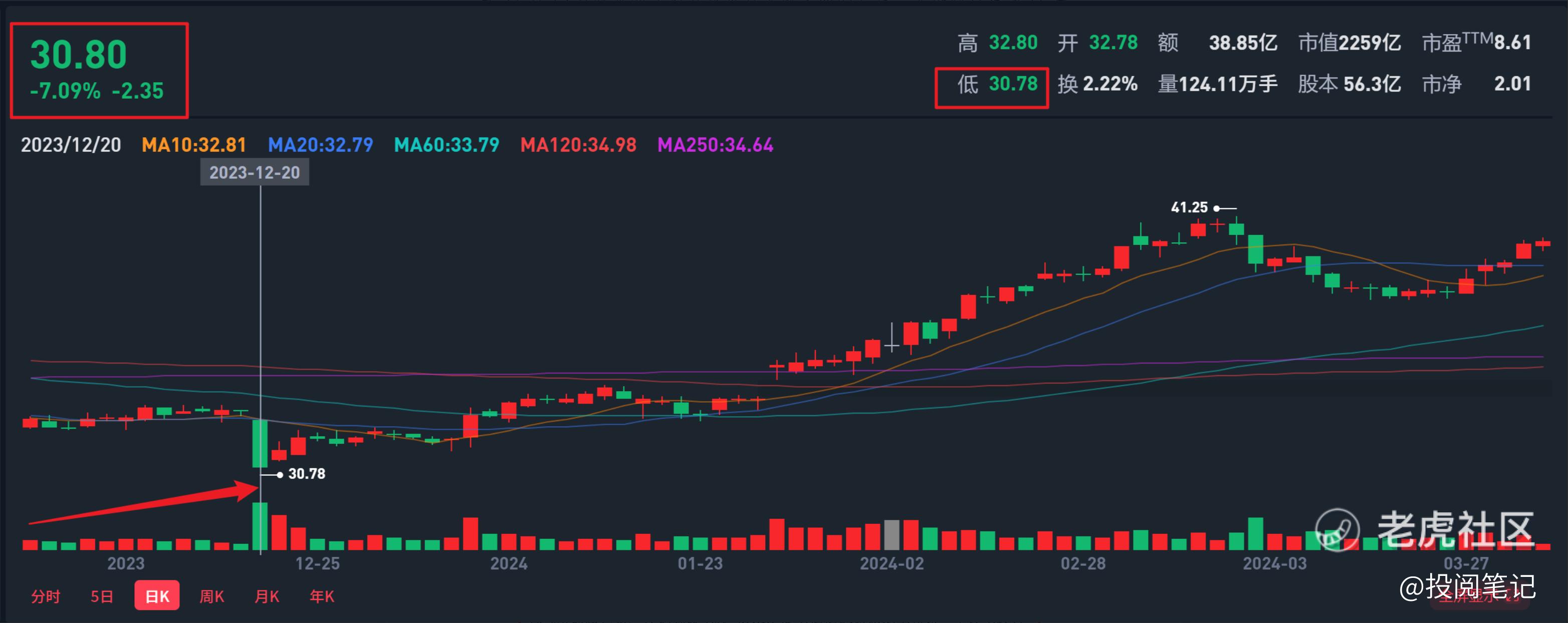The image size is (1568, 623).
Task: Click the MA120:34.98 indicator label
Action: click(x=578, y=145)
